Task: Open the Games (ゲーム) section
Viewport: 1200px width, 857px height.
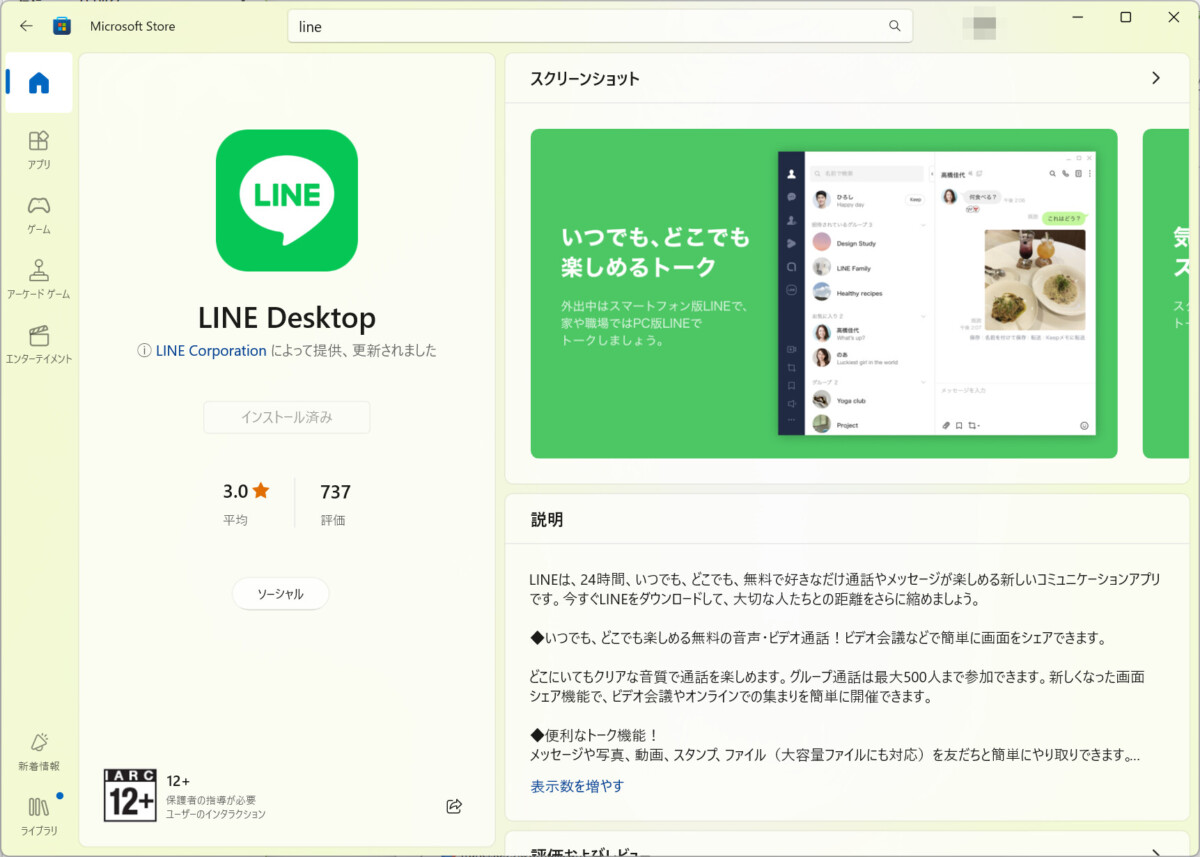Action: (39, 214)
